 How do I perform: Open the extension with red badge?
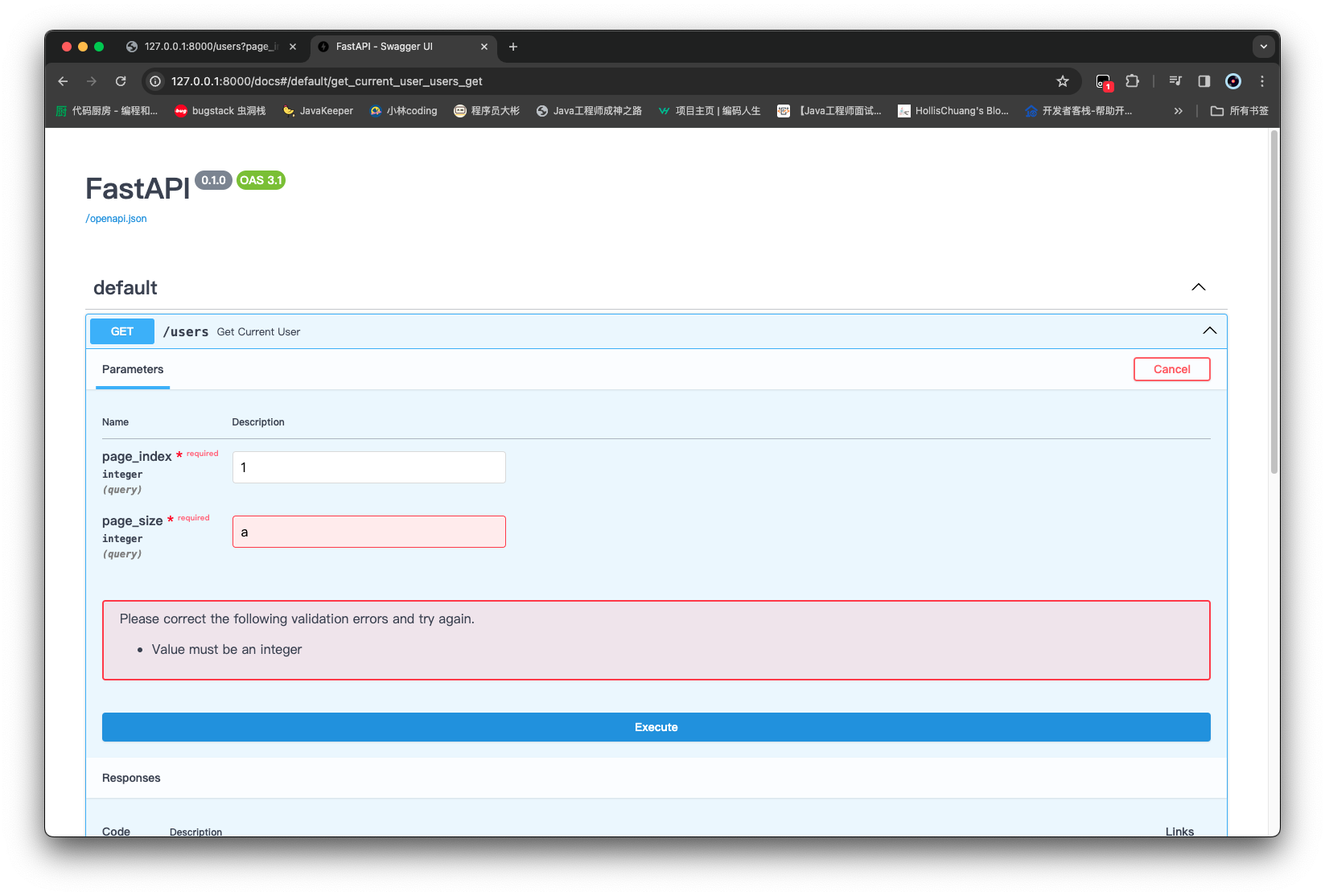click(x=1104, y=81)
